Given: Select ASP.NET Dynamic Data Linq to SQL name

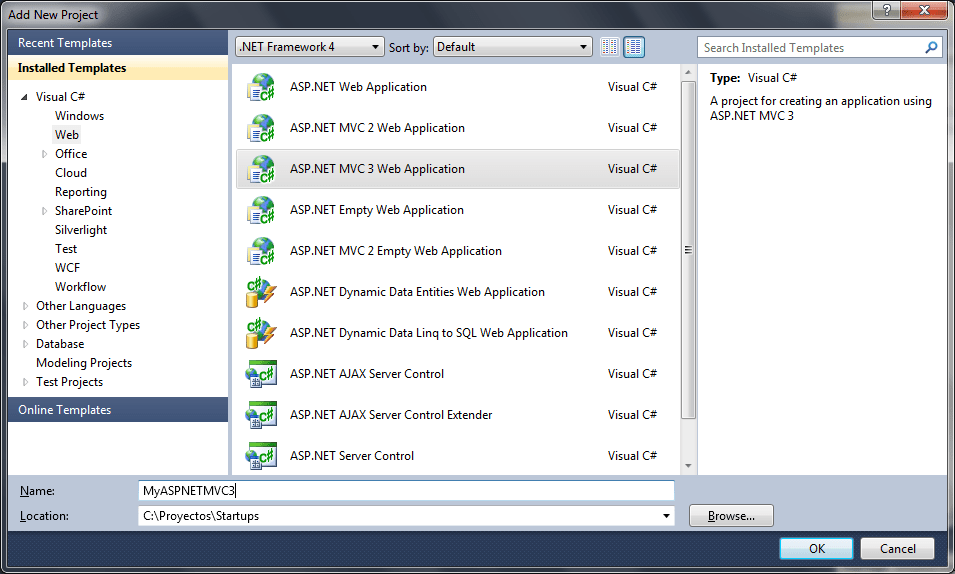Looking at the screenshot, I should point(429,333).
